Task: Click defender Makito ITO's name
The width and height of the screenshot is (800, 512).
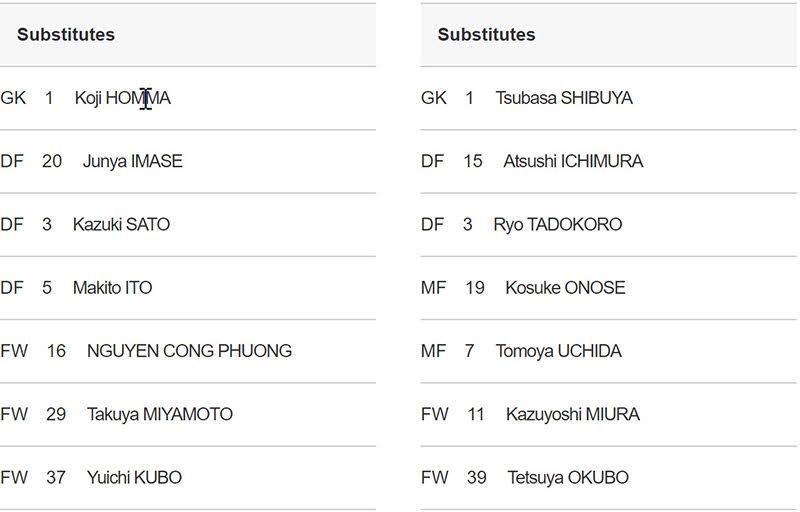Action: pyautogui.click(x=112, y=288)
